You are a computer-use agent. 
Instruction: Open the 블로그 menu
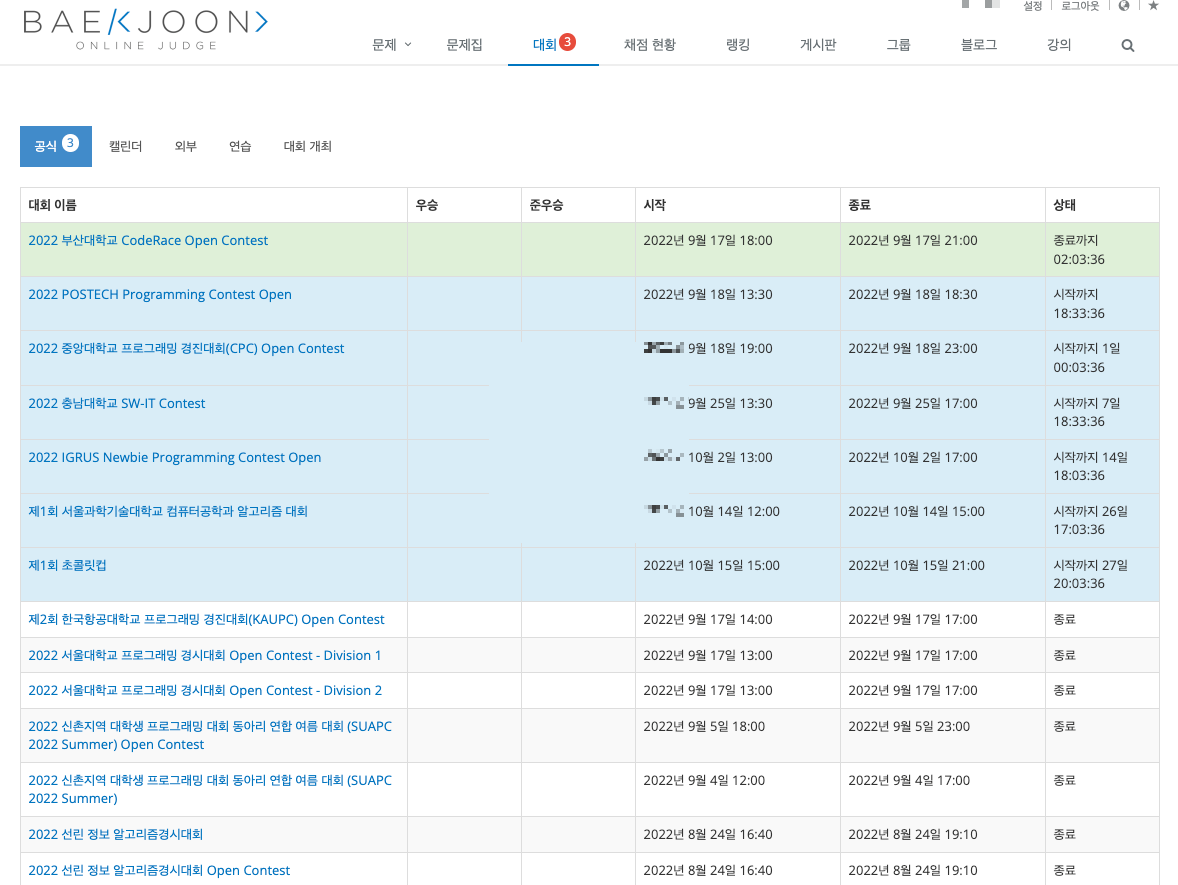pos(979,45)
